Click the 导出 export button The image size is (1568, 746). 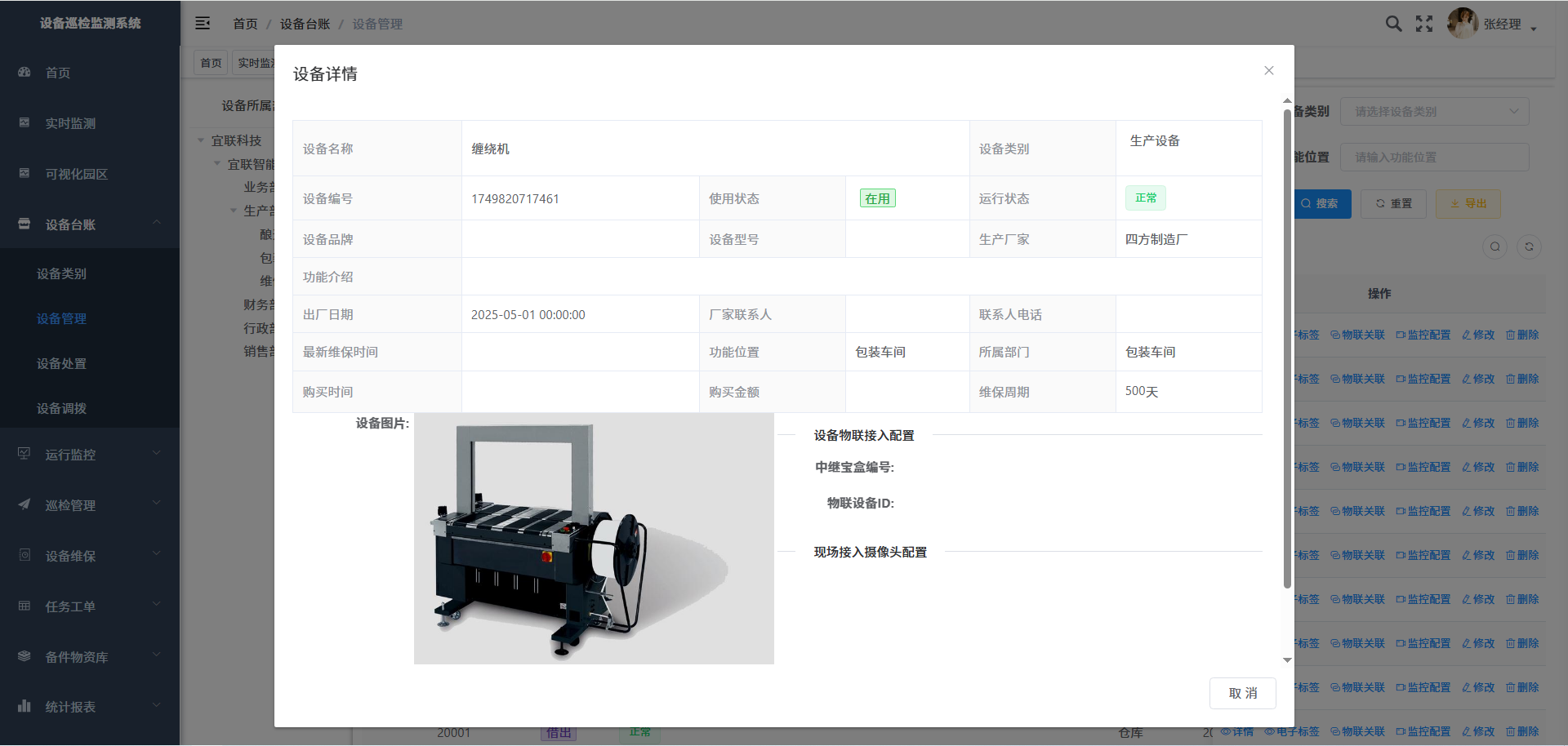(x=1468, y=204)
